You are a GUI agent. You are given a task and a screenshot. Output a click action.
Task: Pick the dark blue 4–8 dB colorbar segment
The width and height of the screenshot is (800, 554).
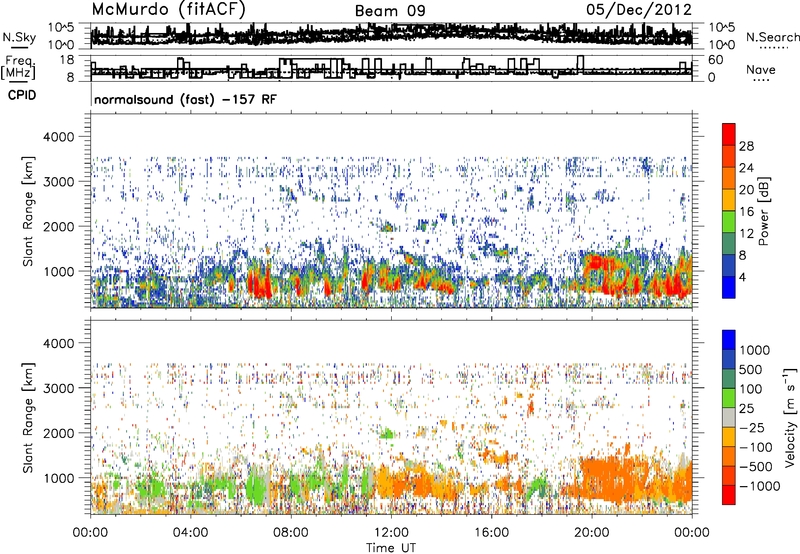tap(729, 265)
